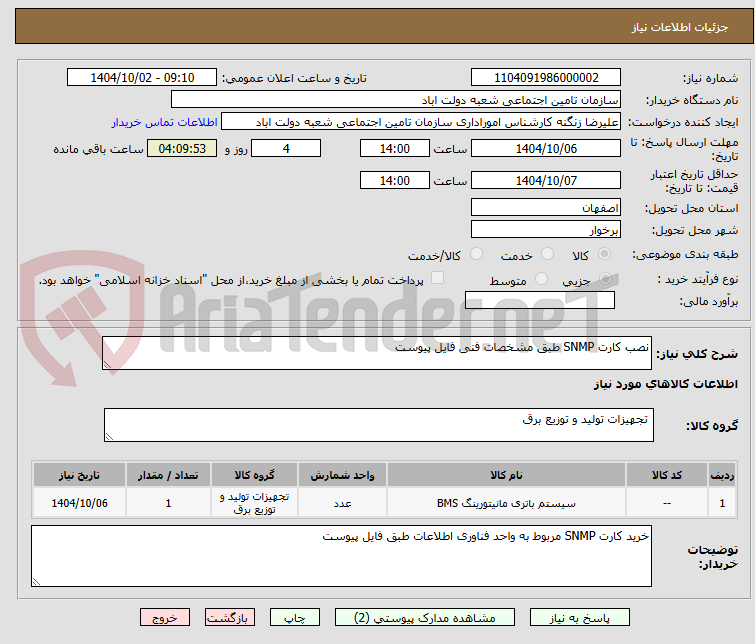Select the کالا radio button
Image resolution: width=755 pixels, height=644 pixels.
(x=604, y=253)
